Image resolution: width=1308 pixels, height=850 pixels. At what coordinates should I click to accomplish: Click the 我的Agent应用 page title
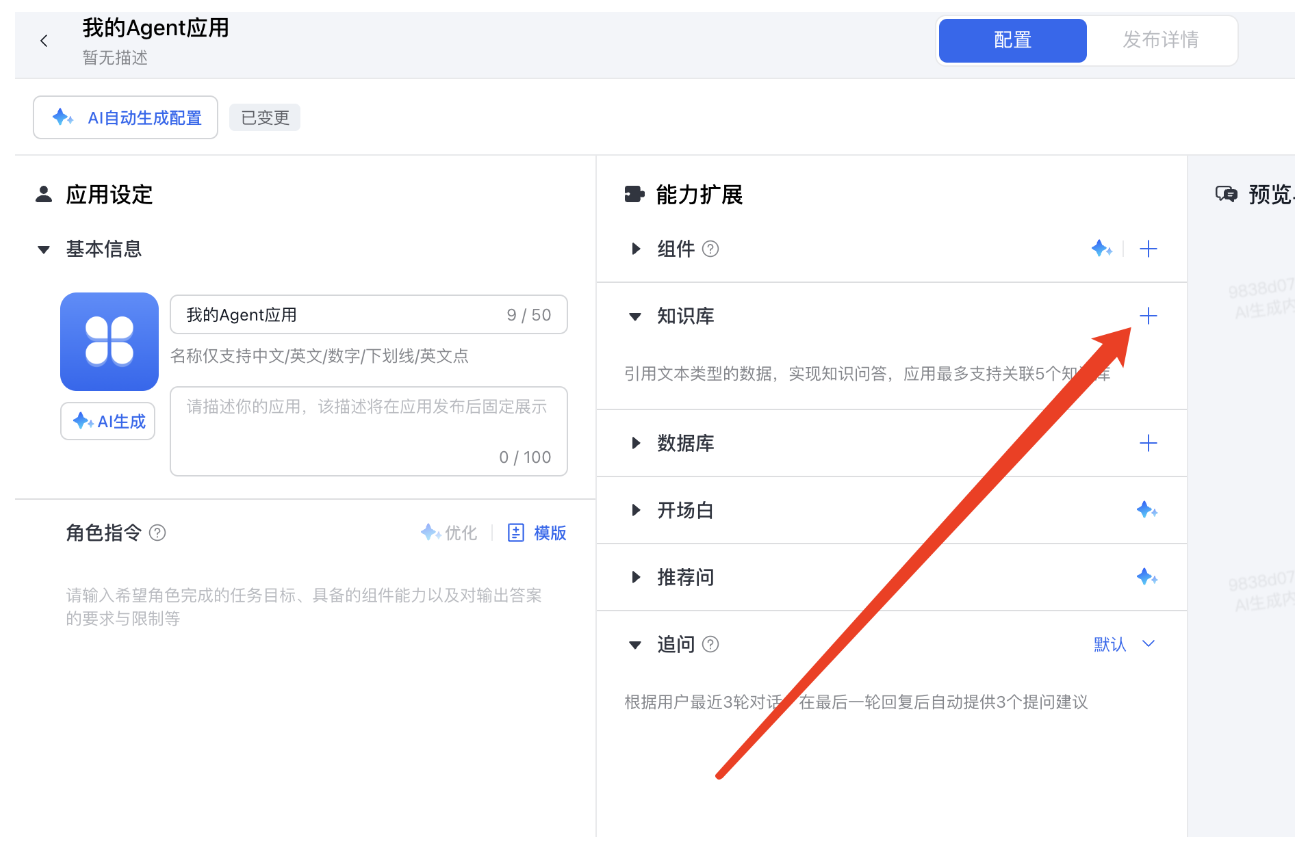[156, 28]
